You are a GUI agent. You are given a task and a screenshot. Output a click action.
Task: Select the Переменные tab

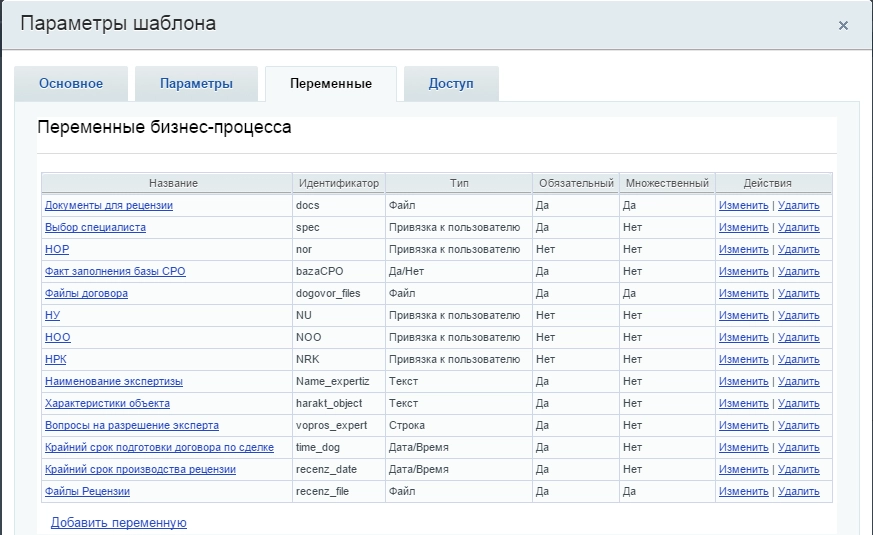coord(330,84)
